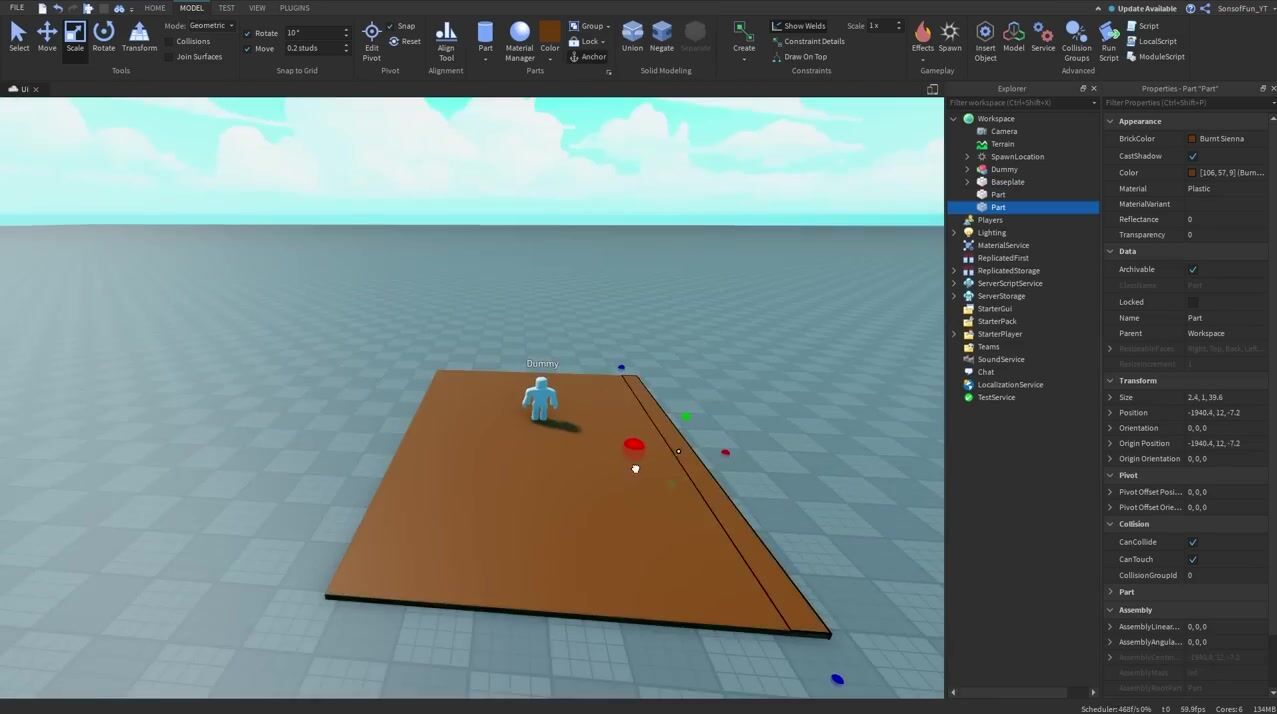Screen dimensions: 1277x714
Task: Open the Align Tool
Action: pyautogui.click(x=446, y=41)
